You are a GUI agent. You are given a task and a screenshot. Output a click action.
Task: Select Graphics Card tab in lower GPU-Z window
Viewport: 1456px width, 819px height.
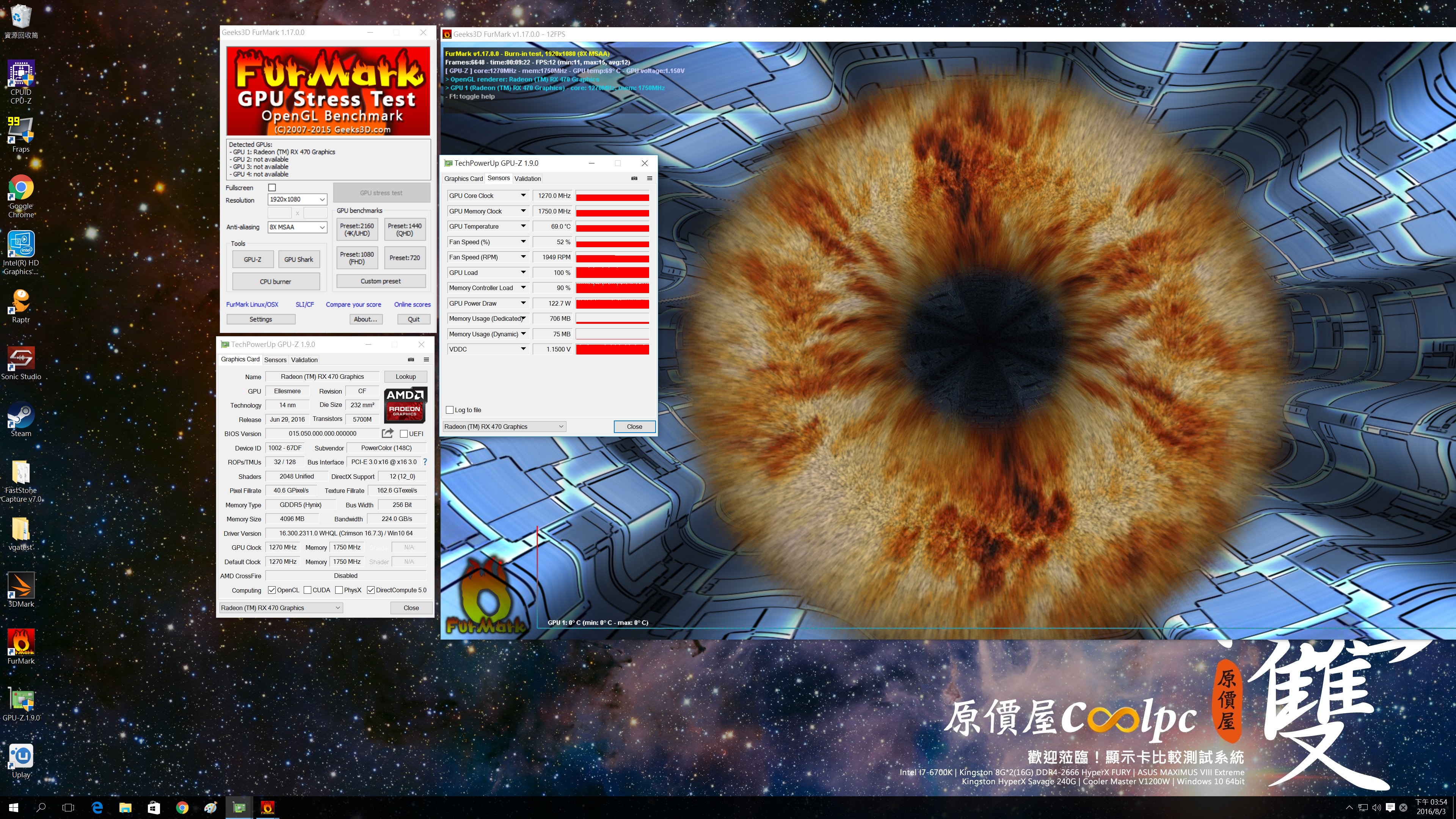[240, 359]
